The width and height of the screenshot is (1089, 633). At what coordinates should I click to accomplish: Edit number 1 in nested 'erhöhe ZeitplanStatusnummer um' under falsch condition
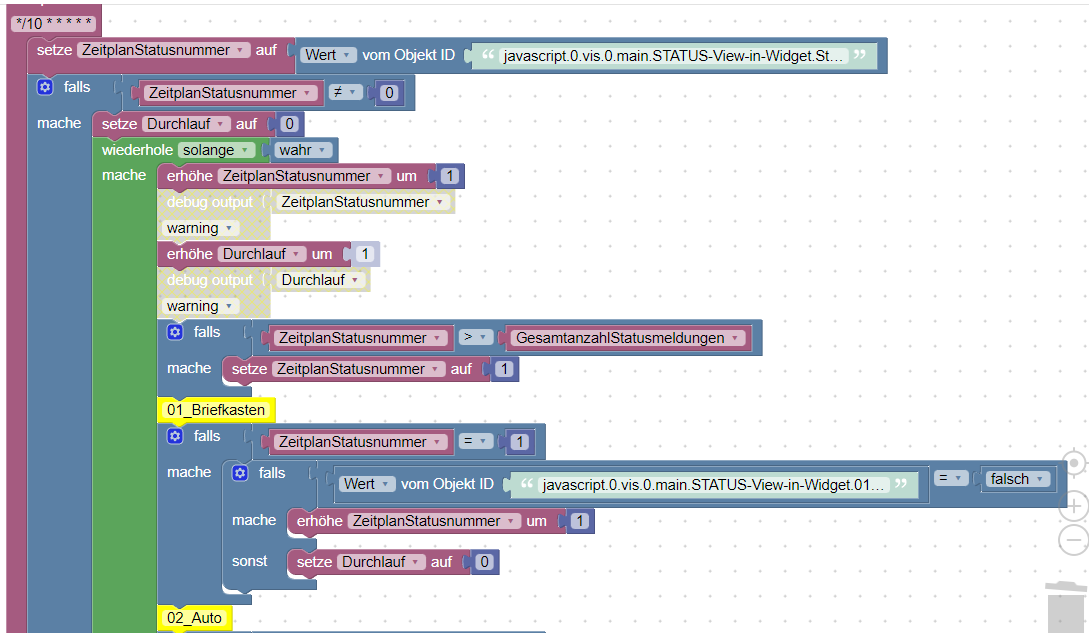pos(580,520)
